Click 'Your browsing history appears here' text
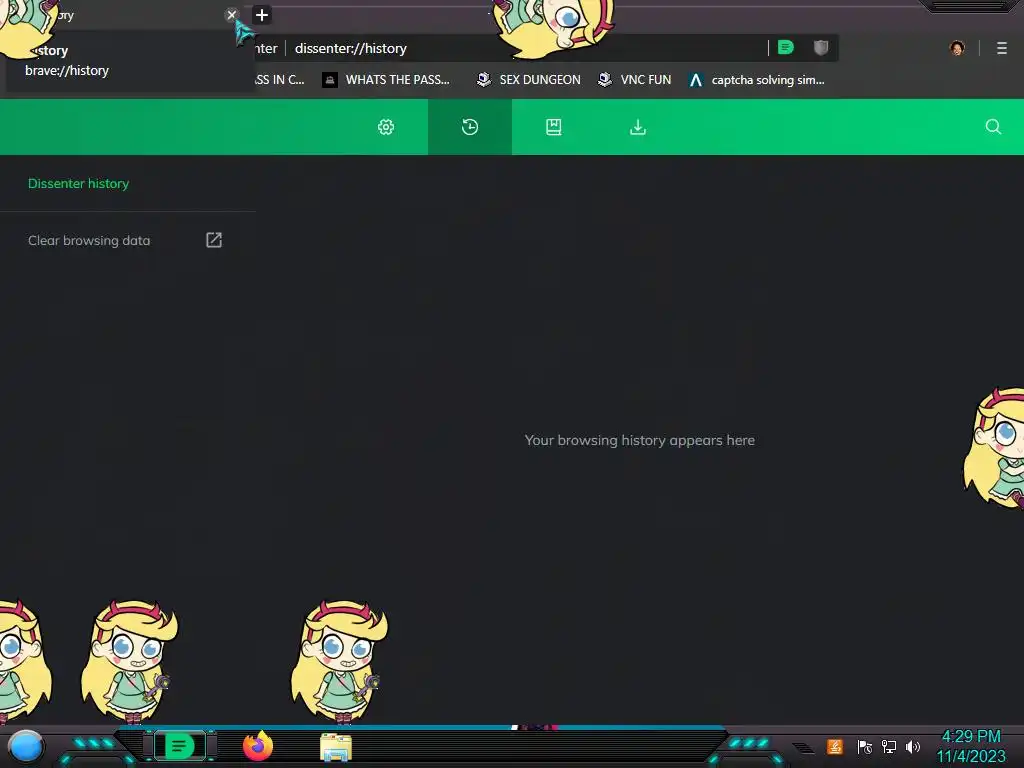Image resolution: width=1024 pixels, height=768 pixels. (x=639, y=440)
